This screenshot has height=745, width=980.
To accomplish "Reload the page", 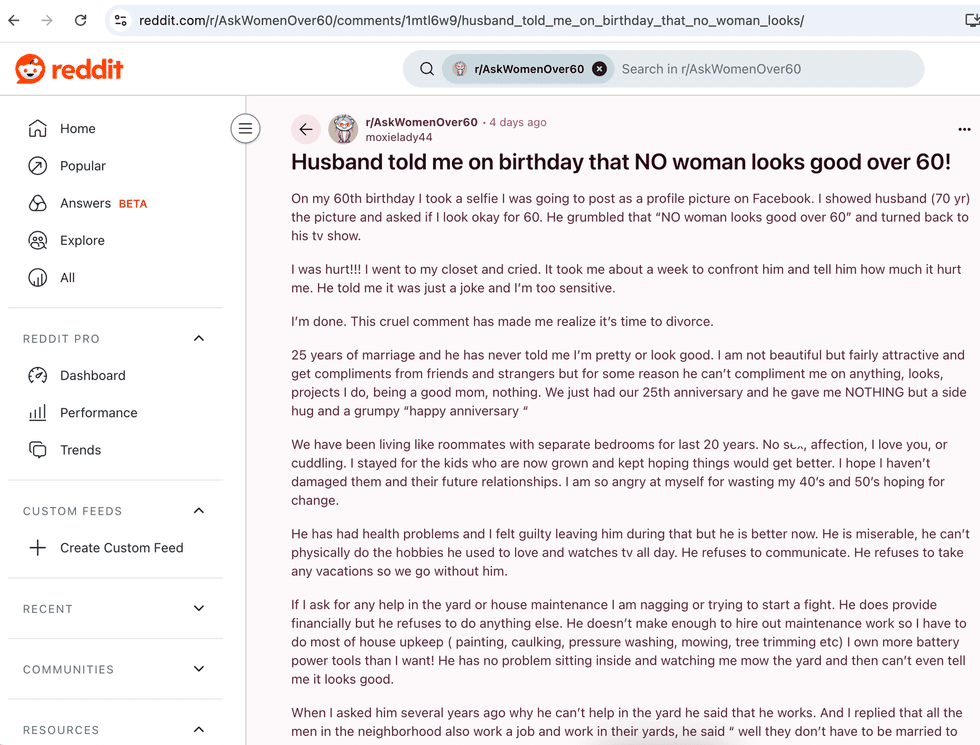I will coord(81,21).
